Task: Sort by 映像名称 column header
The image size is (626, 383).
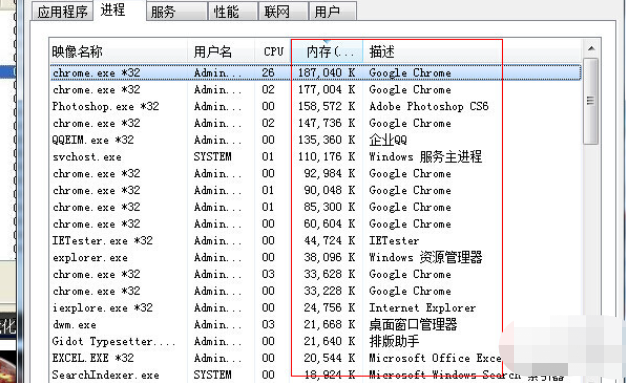Action: [119, 52]
